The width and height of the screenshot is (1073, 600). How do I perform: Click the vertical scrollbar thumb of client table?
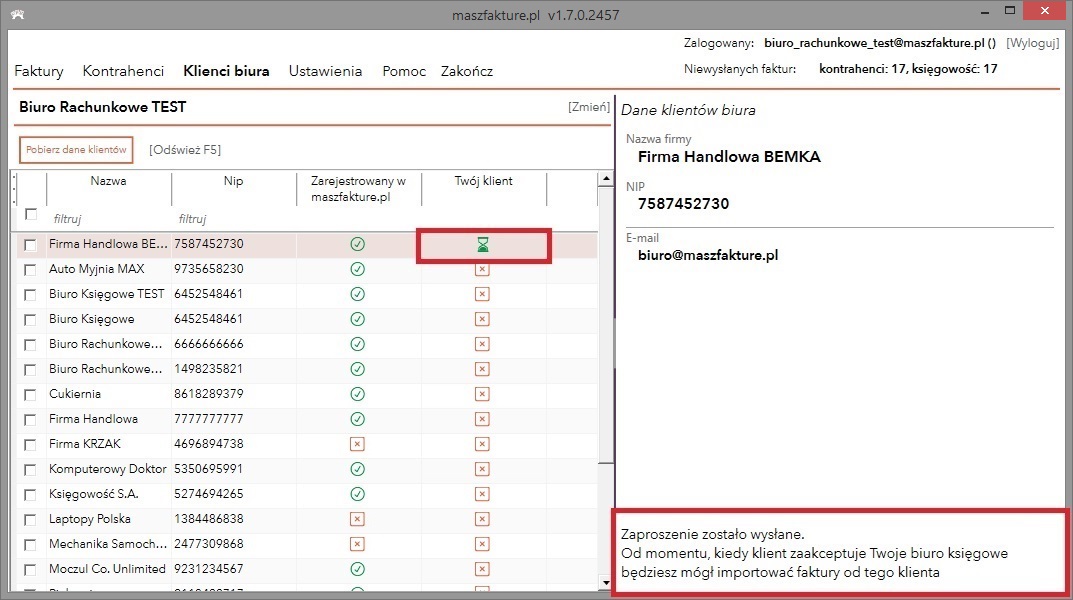tap(606, 325)
